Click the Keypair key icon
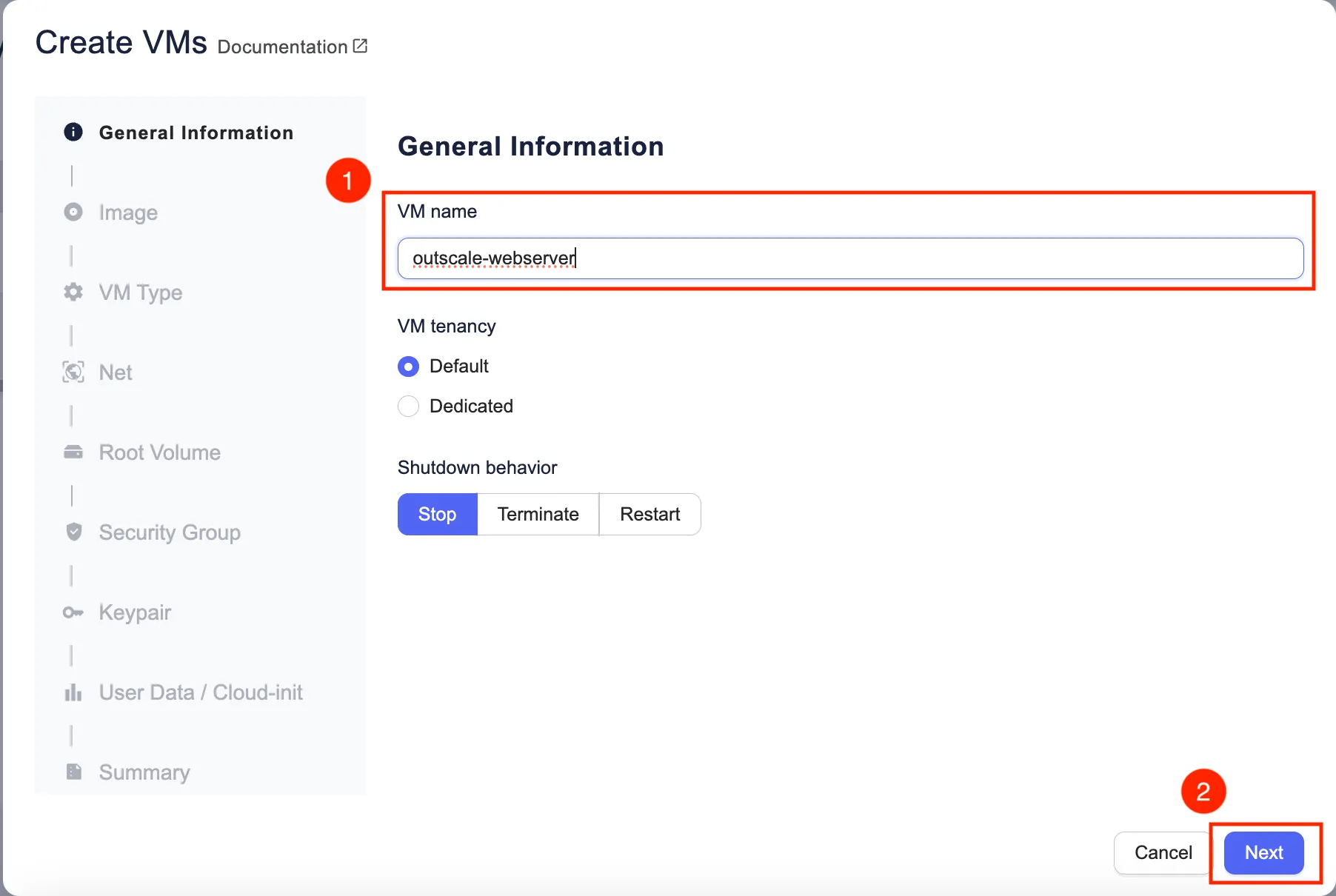 tap(73, 612)
